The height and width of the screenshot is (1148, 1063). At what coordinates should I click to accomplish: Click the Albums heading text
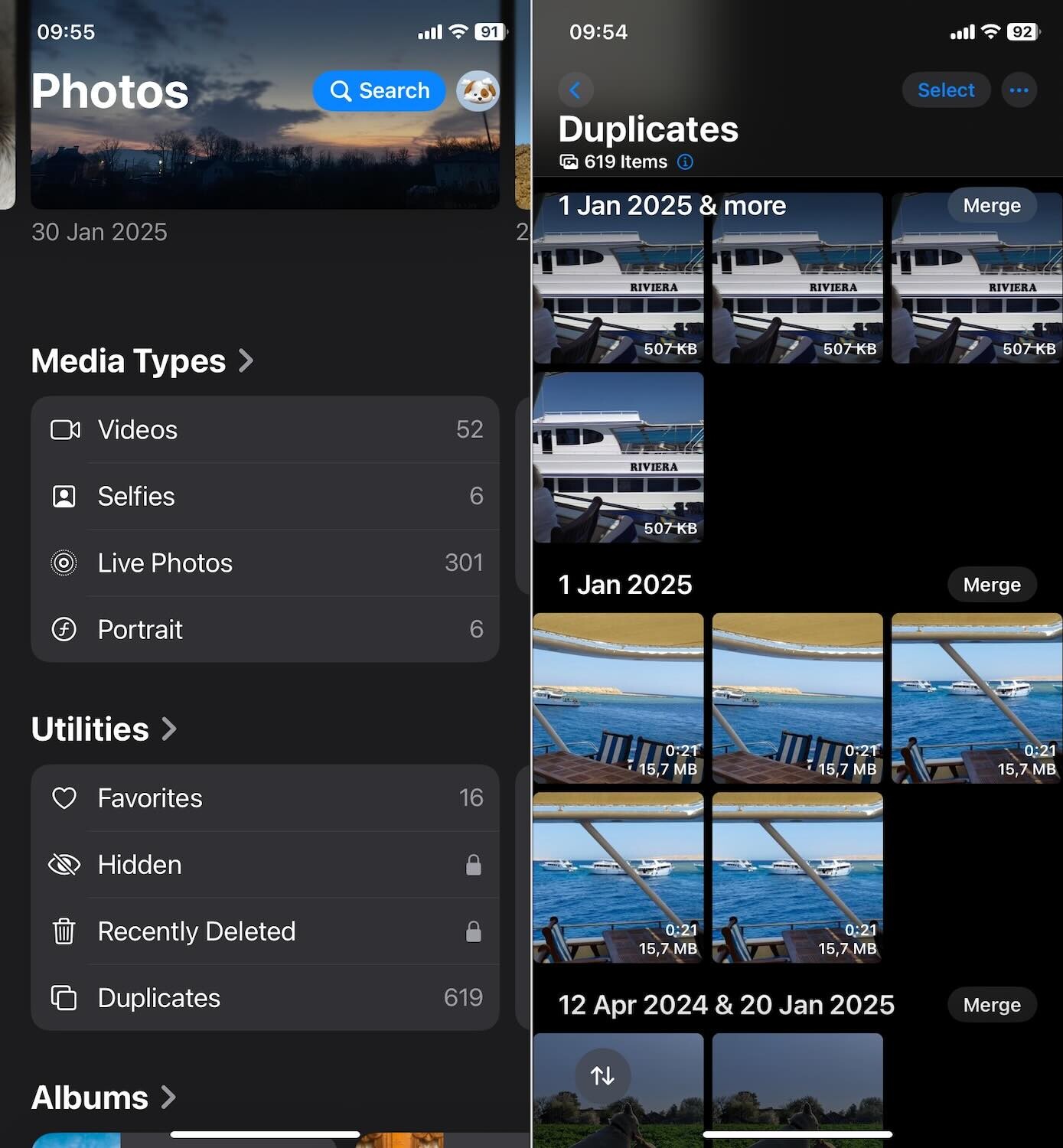[x=90, y=1097]
